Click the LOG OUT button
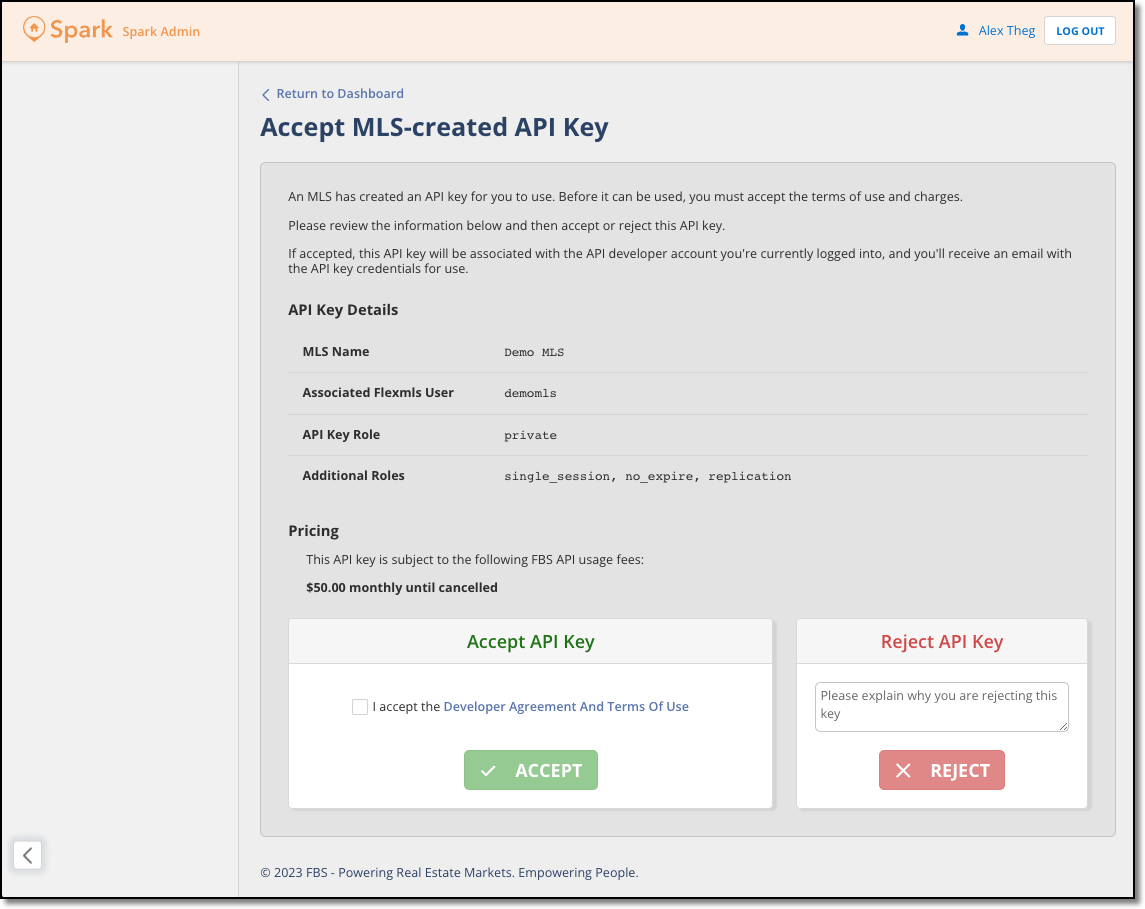 (x=1079, y=31)
